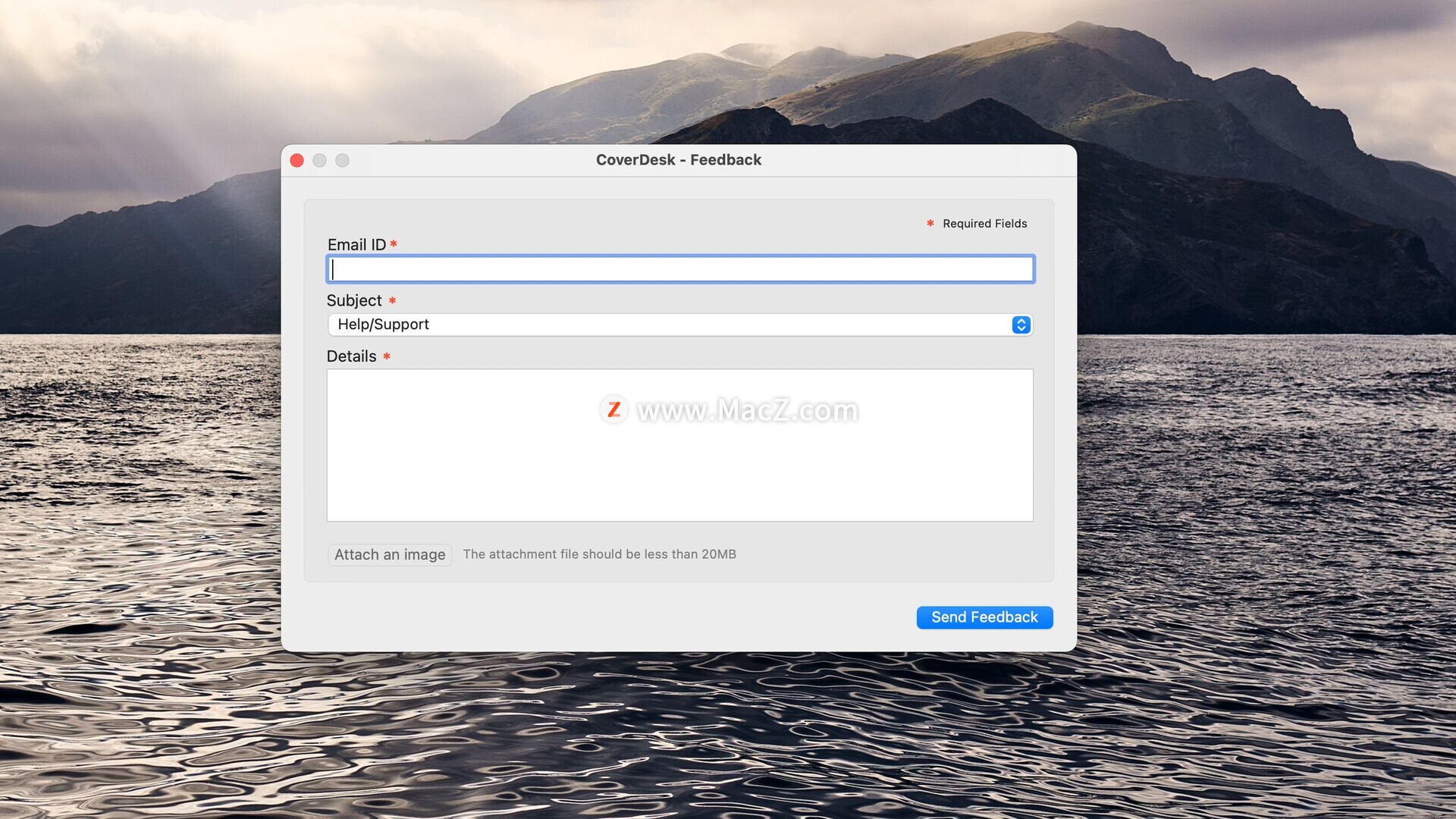Click the Required Fields legend text
Screen dimensions: 1456x819
point(984,224)
